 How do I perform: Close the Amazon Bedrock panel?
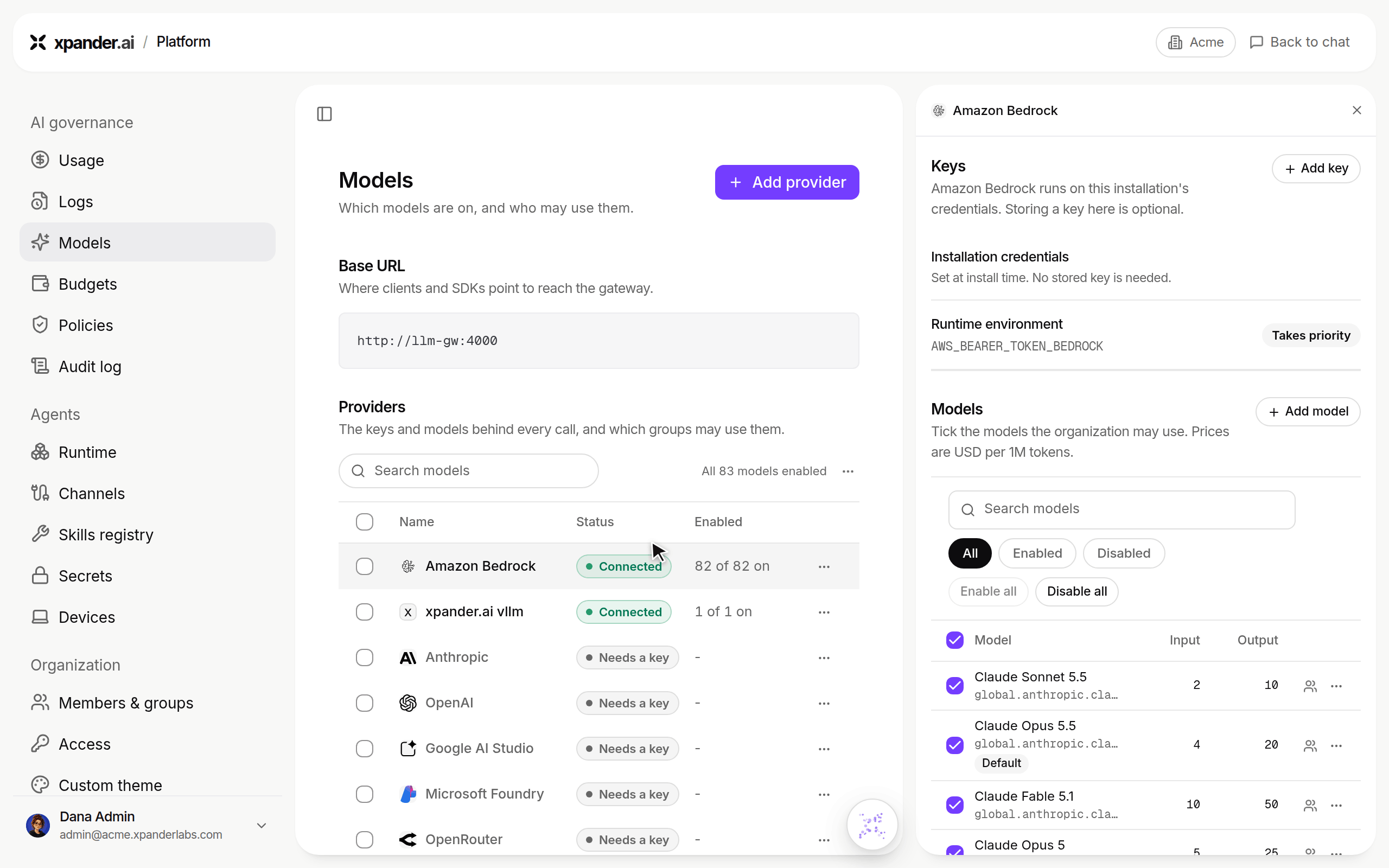coord(1357,110)
